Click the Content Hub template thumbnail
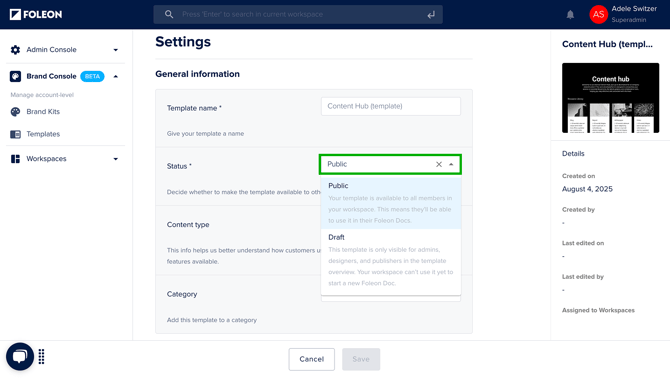 [611, 98]
